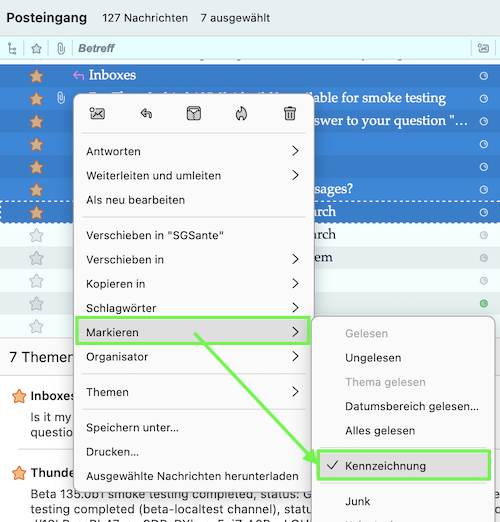Click the thread column header icon
Viewport: 500px width, 522px height.
click(12, 49)
